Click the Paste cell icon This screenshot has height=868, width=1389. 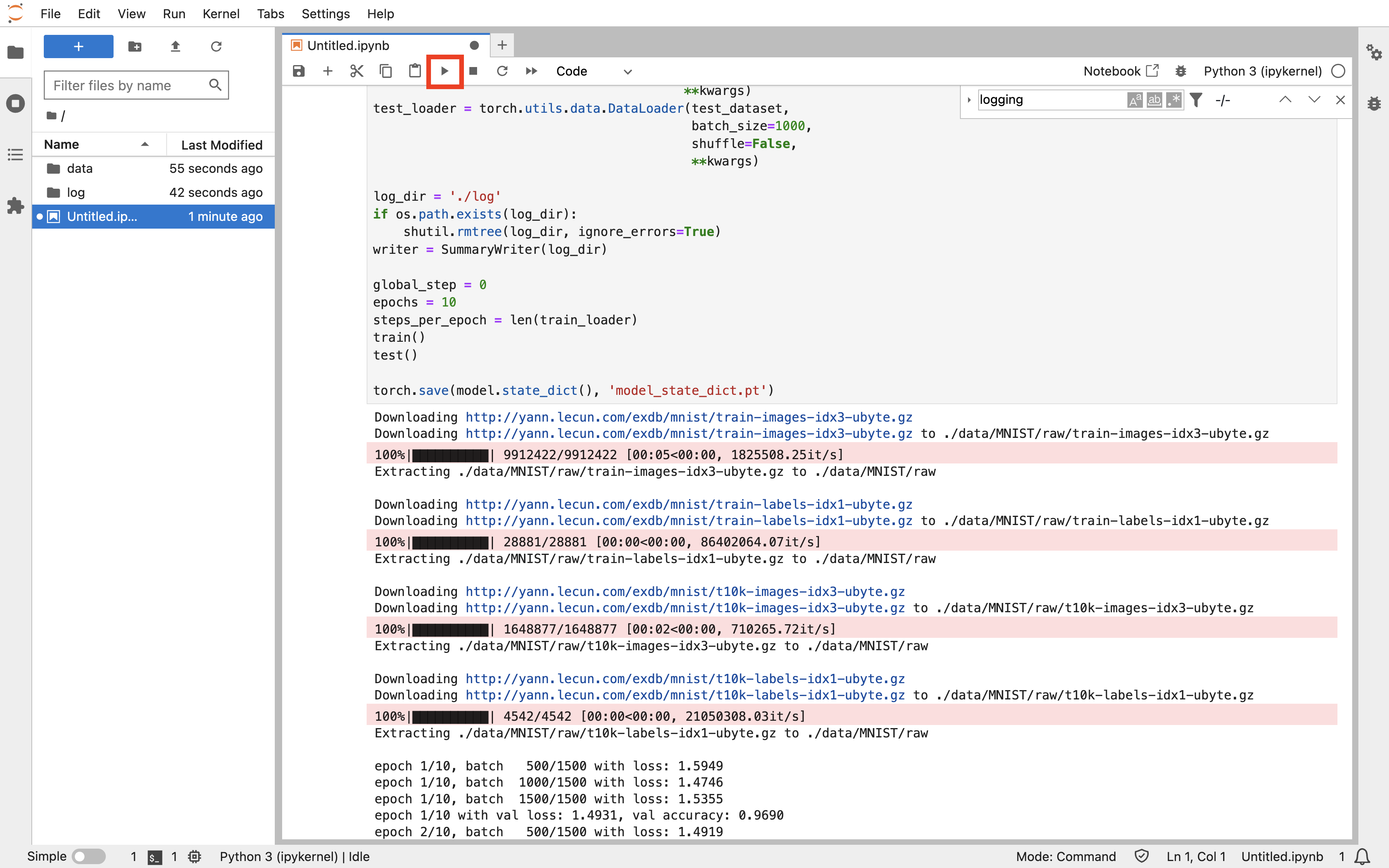(x=415, y=70)
